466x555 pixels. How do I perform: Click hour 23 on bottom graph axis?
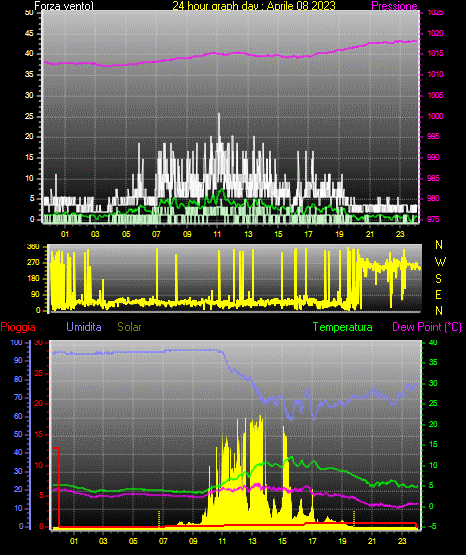[402, 541]
